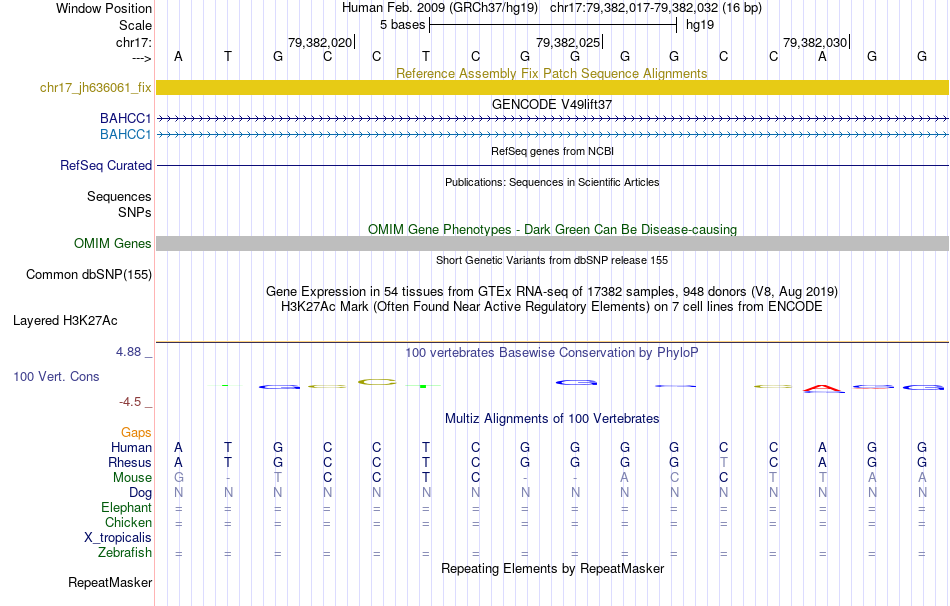Click Repeating Elements by RepeatMasker title
The width and height of the screenshot is (950, 606).
[x=553, y=568]
